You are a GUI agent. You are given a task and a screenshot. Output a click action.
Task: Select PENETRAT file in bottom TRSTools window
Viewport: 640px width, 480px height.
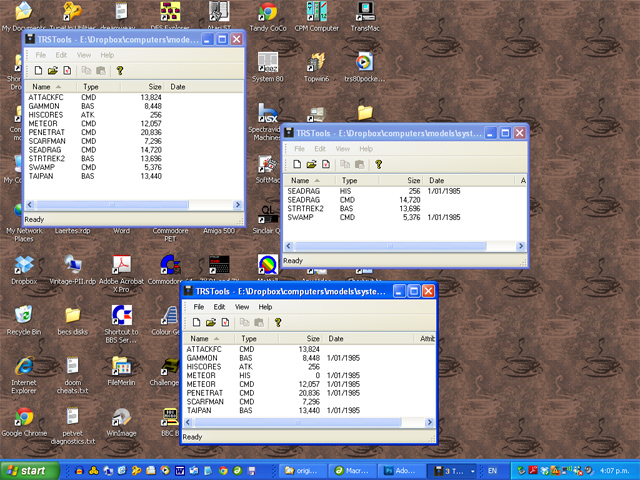(204, 393)
